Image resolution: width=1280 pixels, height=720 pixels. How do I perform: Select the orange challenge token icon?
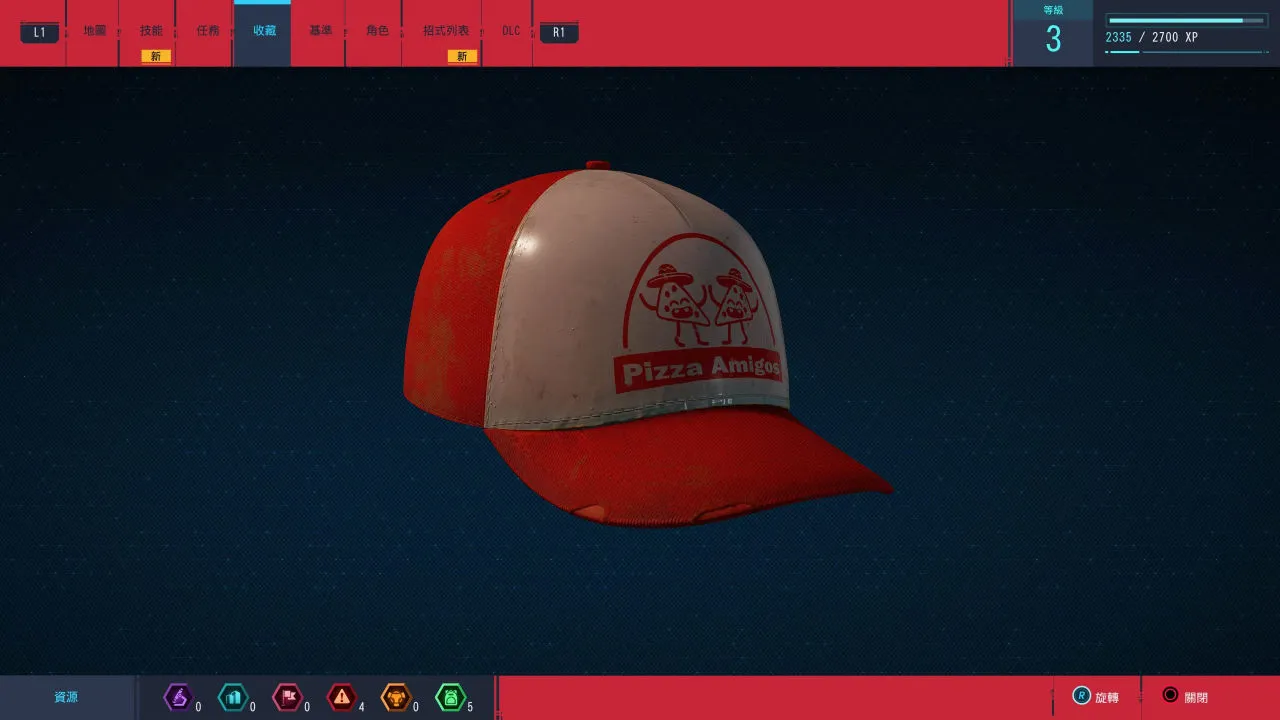(x=396, y=697)
